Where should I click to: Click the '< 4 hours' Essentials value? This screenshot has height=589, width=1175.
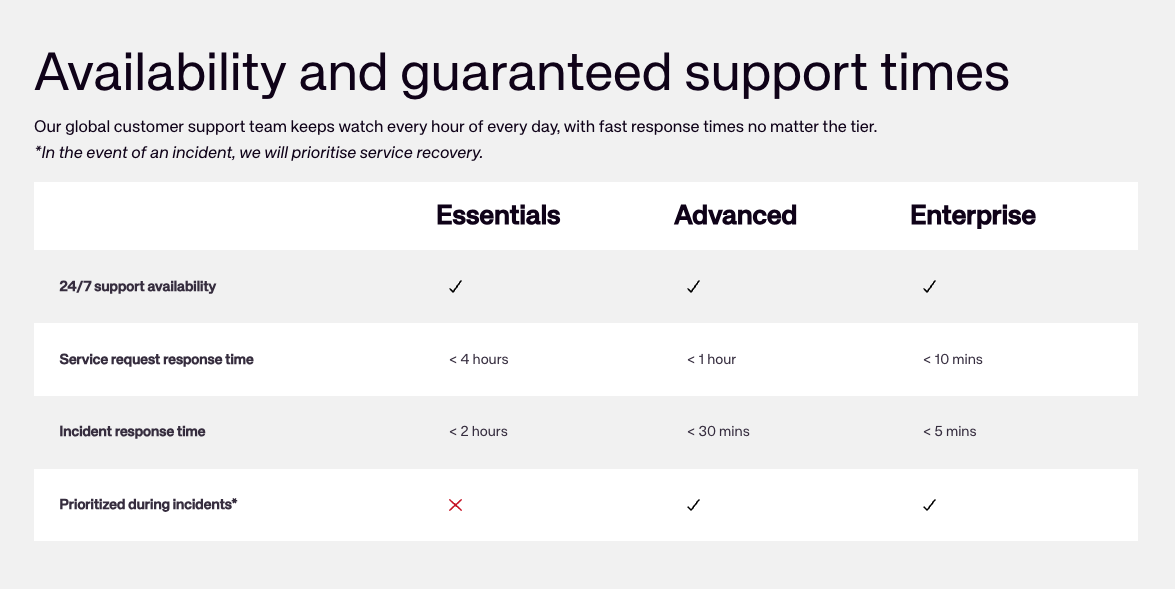[479, 359]
